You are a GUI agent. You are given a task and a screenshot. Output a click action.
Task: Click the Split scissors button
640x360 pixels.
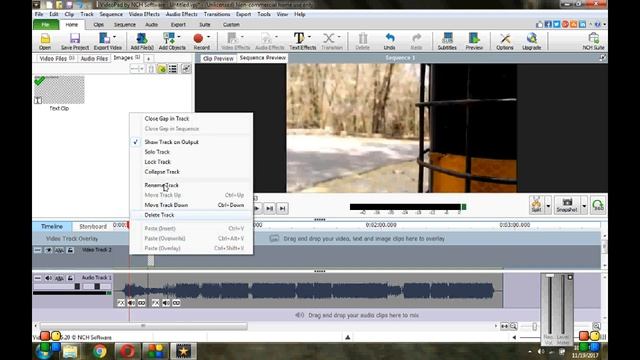536,204
